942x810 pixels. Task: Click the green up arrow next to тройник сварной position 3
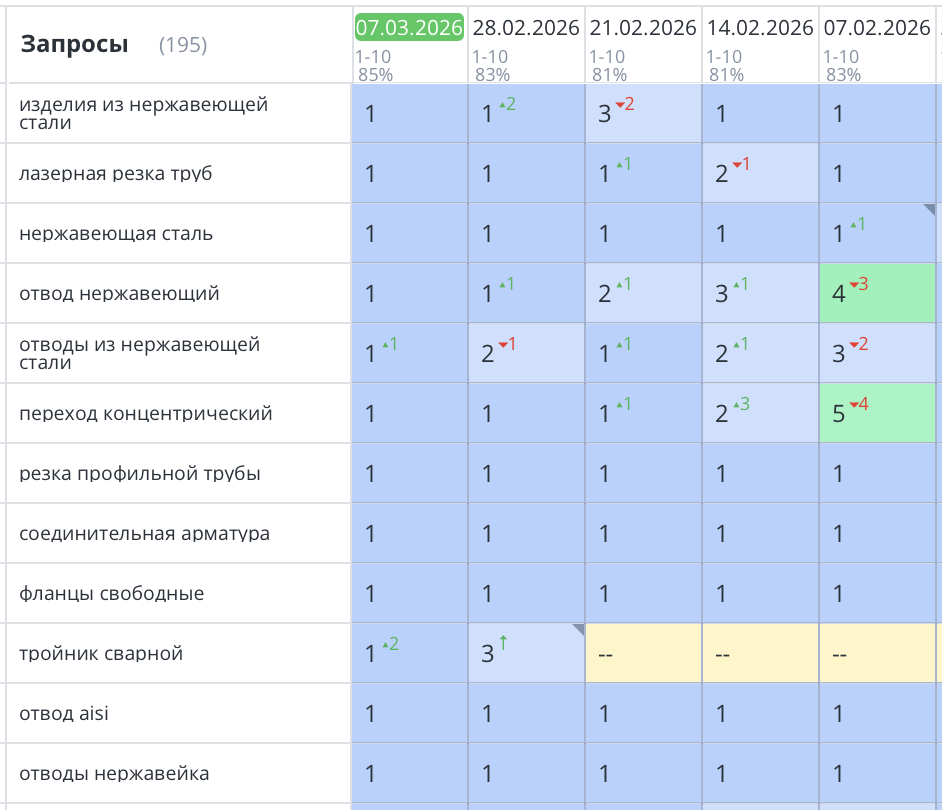[x=502, y=645]
